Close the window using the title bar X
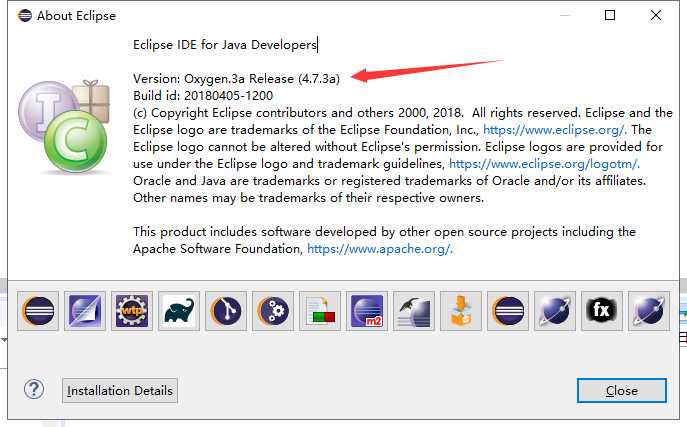687x427 pixels. [x=656, y=15]
